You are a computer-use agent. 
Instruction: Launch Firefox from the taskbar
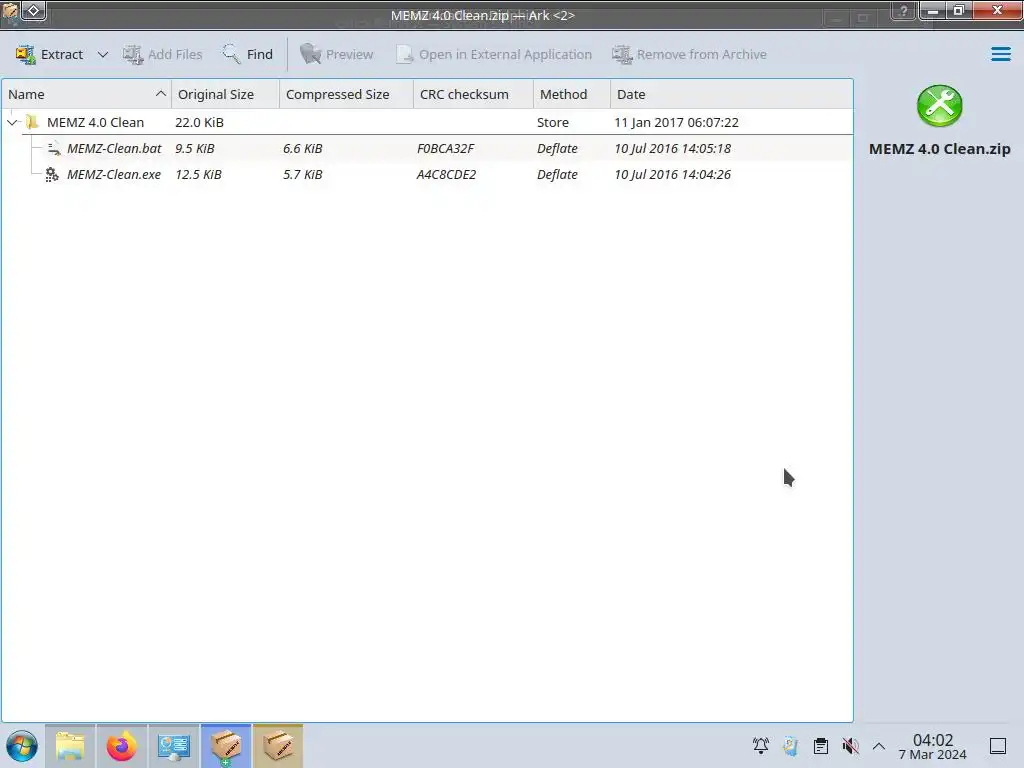click(x=121, y=746)
